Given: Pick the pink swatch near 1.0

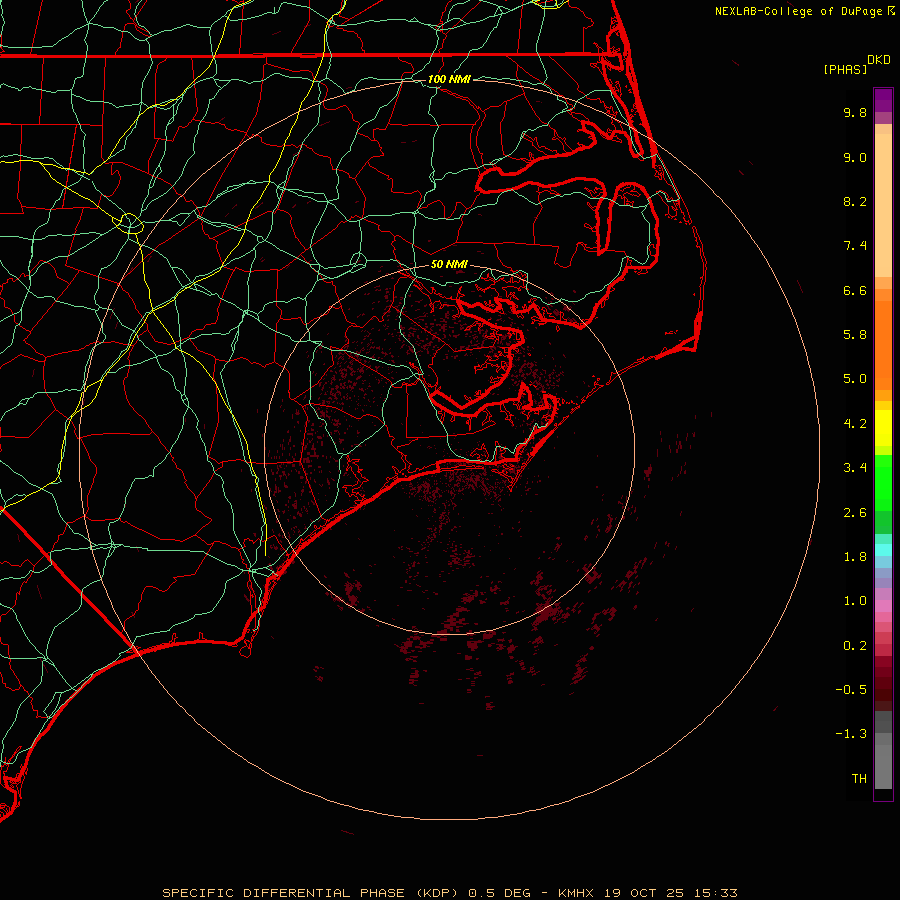Looking at the screenshot, I should click(x=883, y=603).
